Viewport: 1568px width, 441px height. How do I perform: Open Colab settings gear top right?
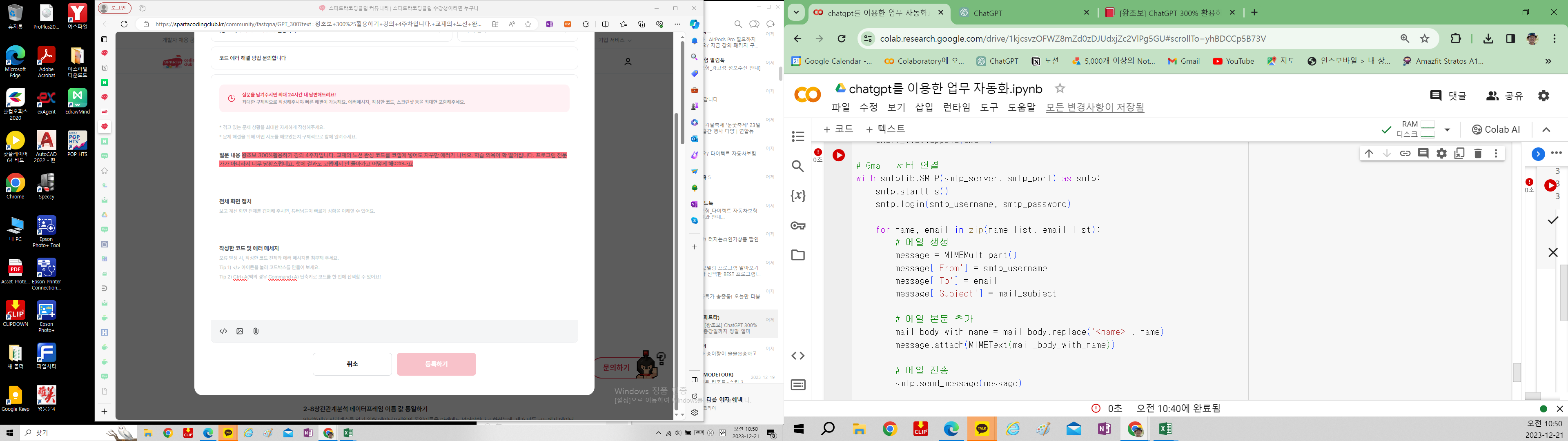tap(1543, 96)
